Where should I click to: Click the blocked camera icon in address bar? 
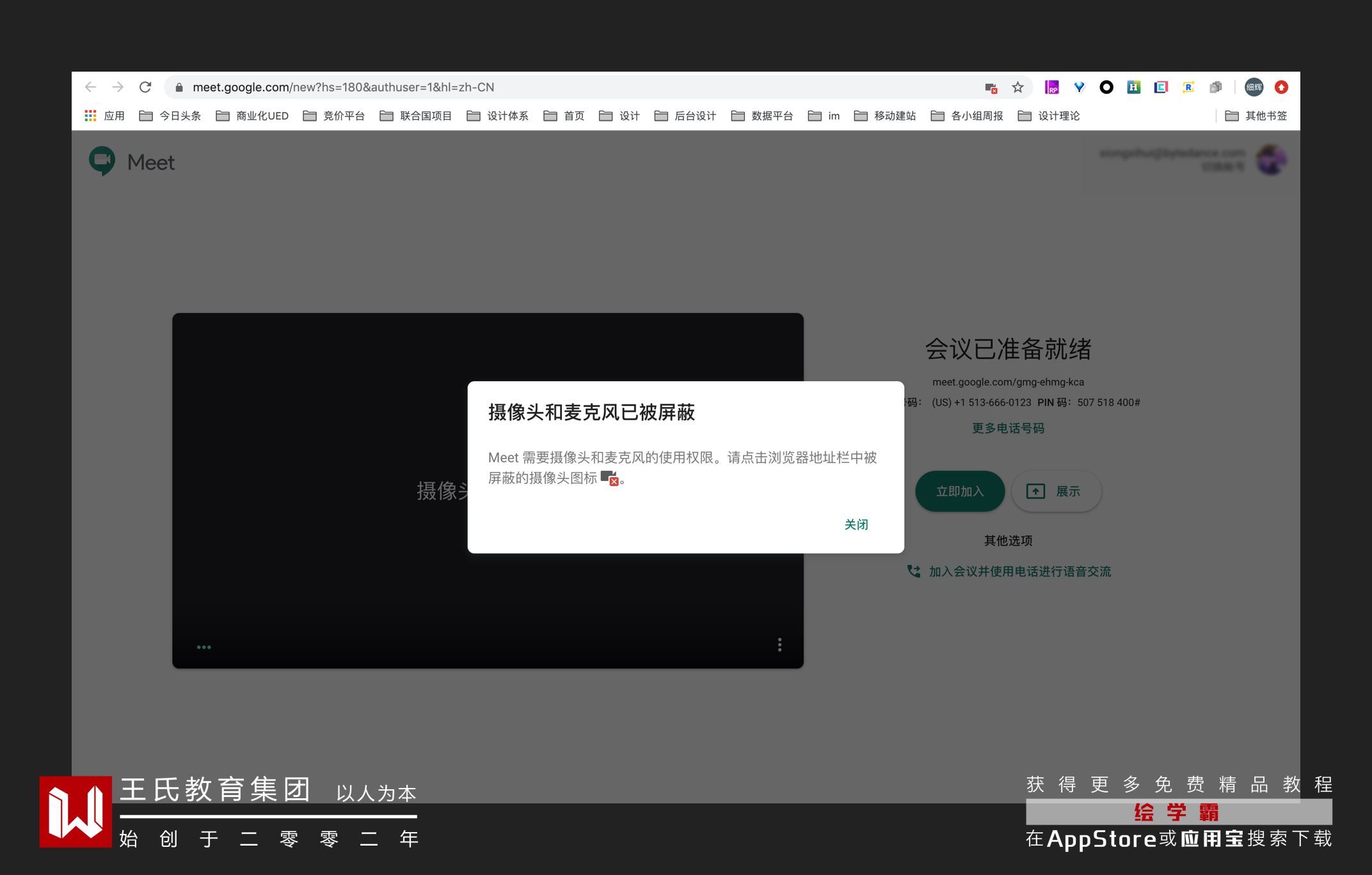point(991,88)
